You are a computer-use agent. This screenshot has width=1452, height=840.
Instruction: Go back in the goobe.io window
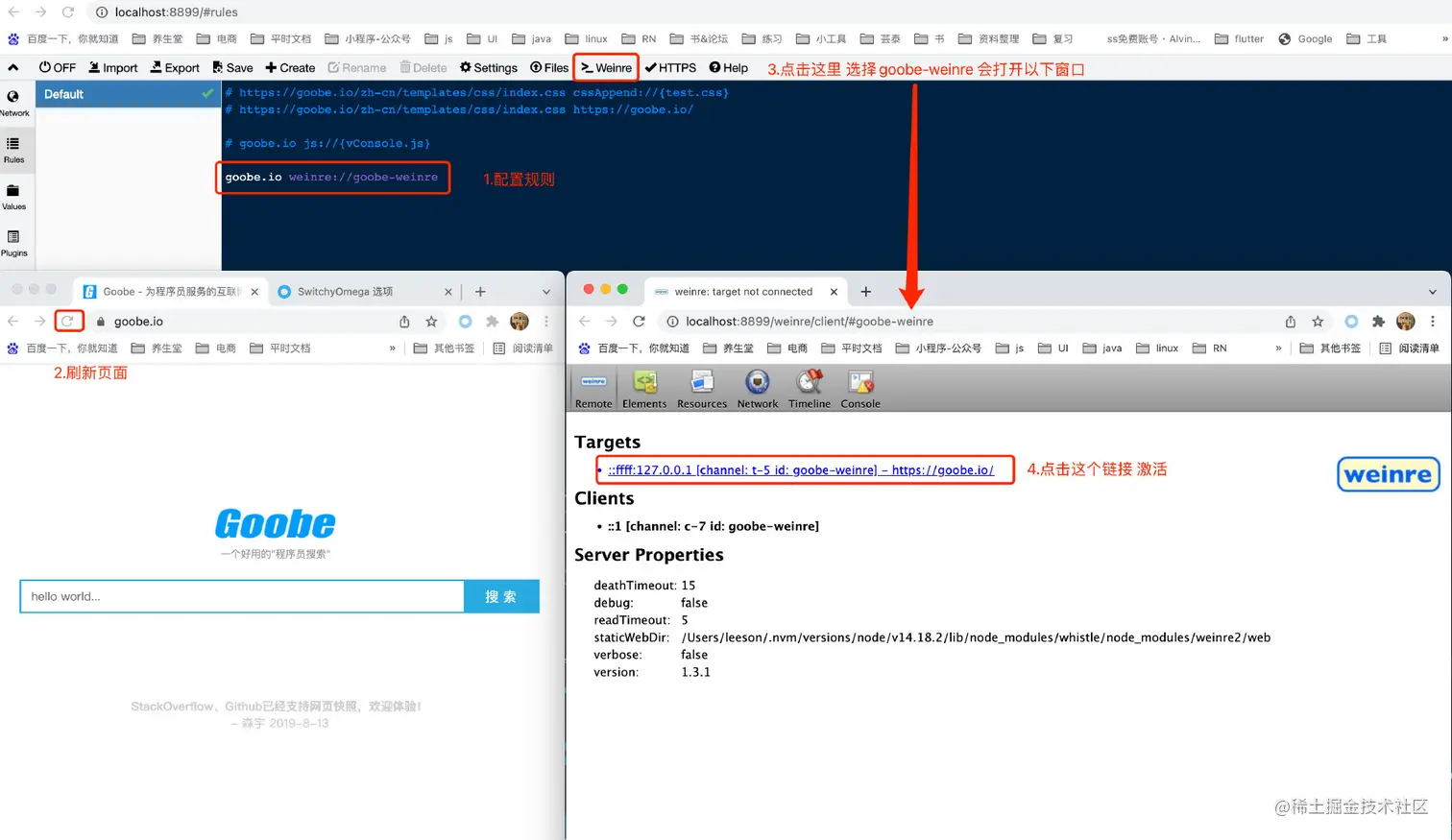(x=13, y=322)
